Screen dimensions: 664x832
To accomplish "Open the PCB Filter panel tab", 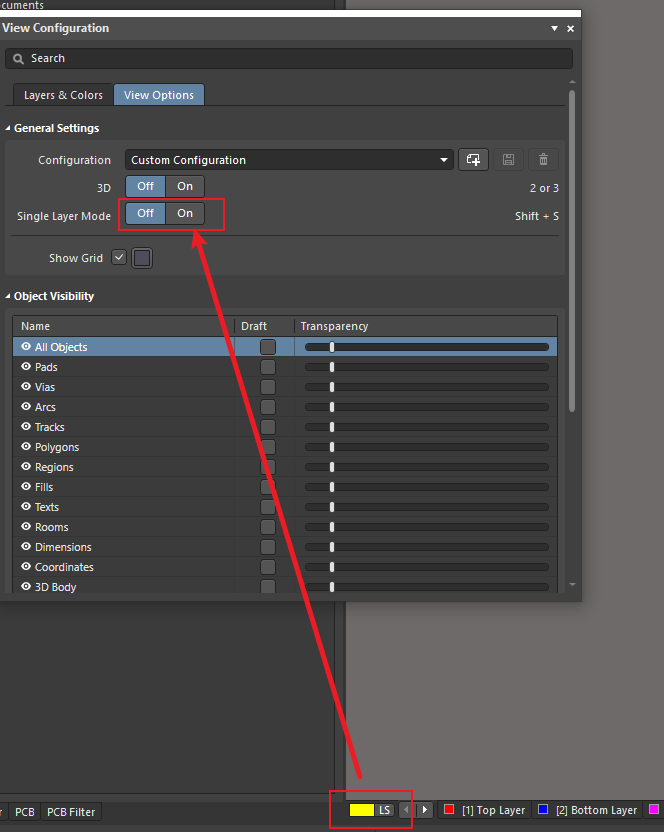I will tap(71, 812).
